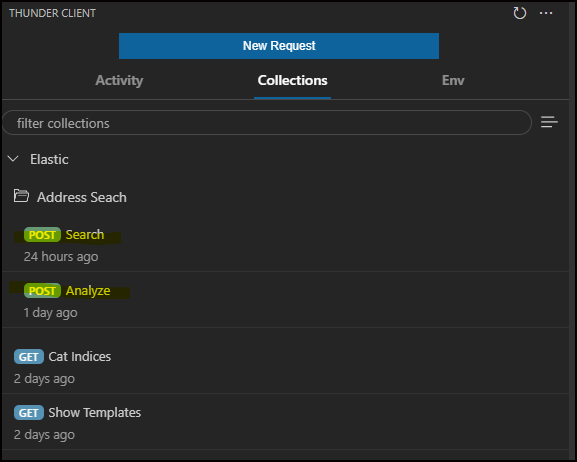Image resolution: width=577 pixels, height=462 pixels.
Task: Switch to the Env tab
Action: click(x=453, y=80)
